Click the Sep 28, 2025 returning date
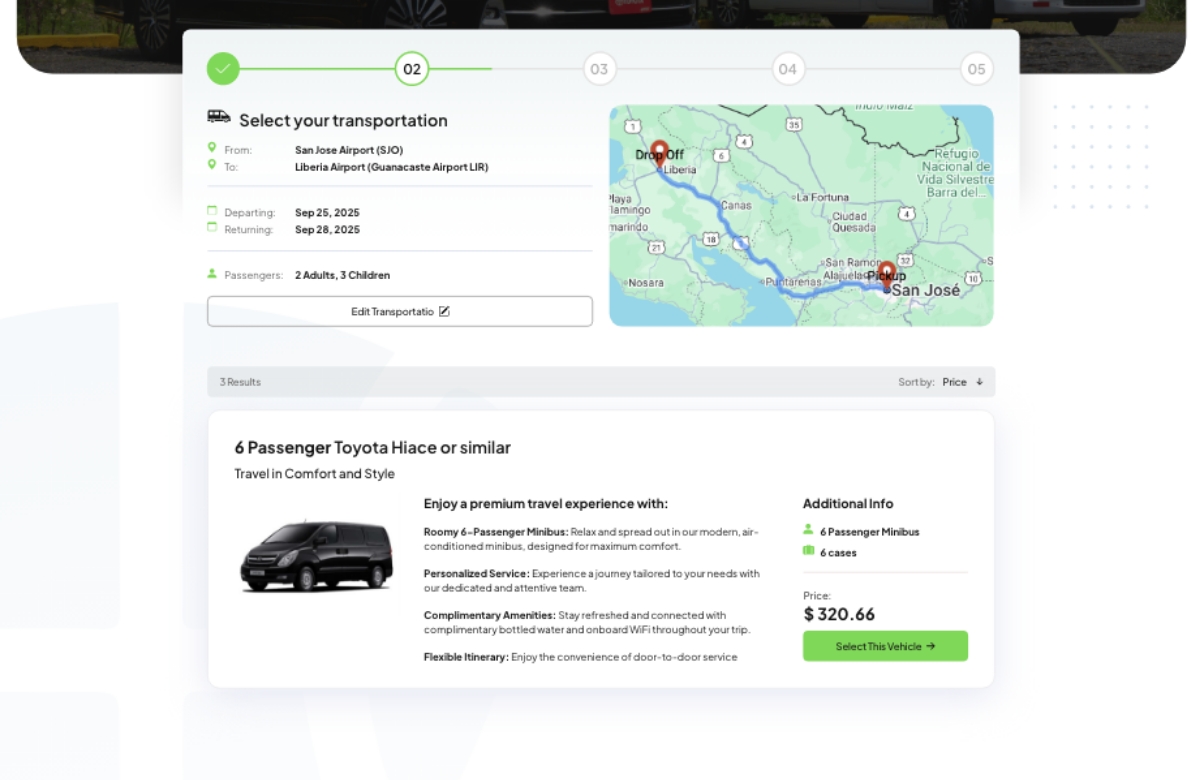The height and width of the screenshot is (780, 1200). [327, 229]
